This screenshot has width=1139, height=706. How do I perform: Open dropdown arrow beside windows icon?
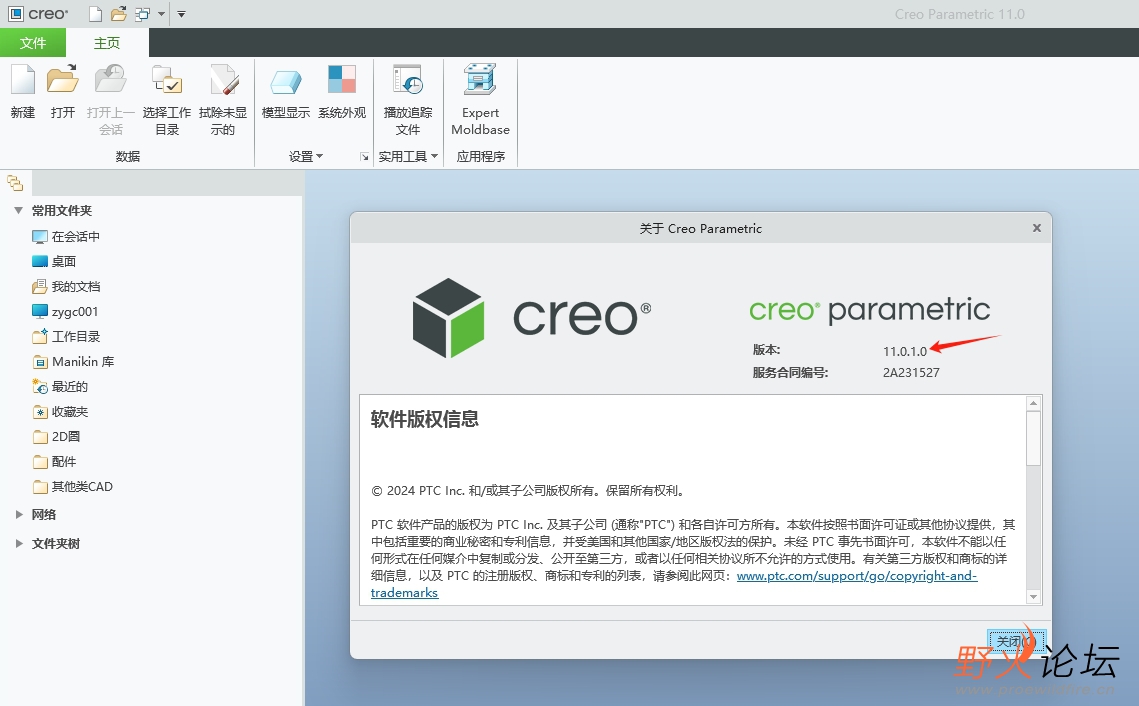161,14
